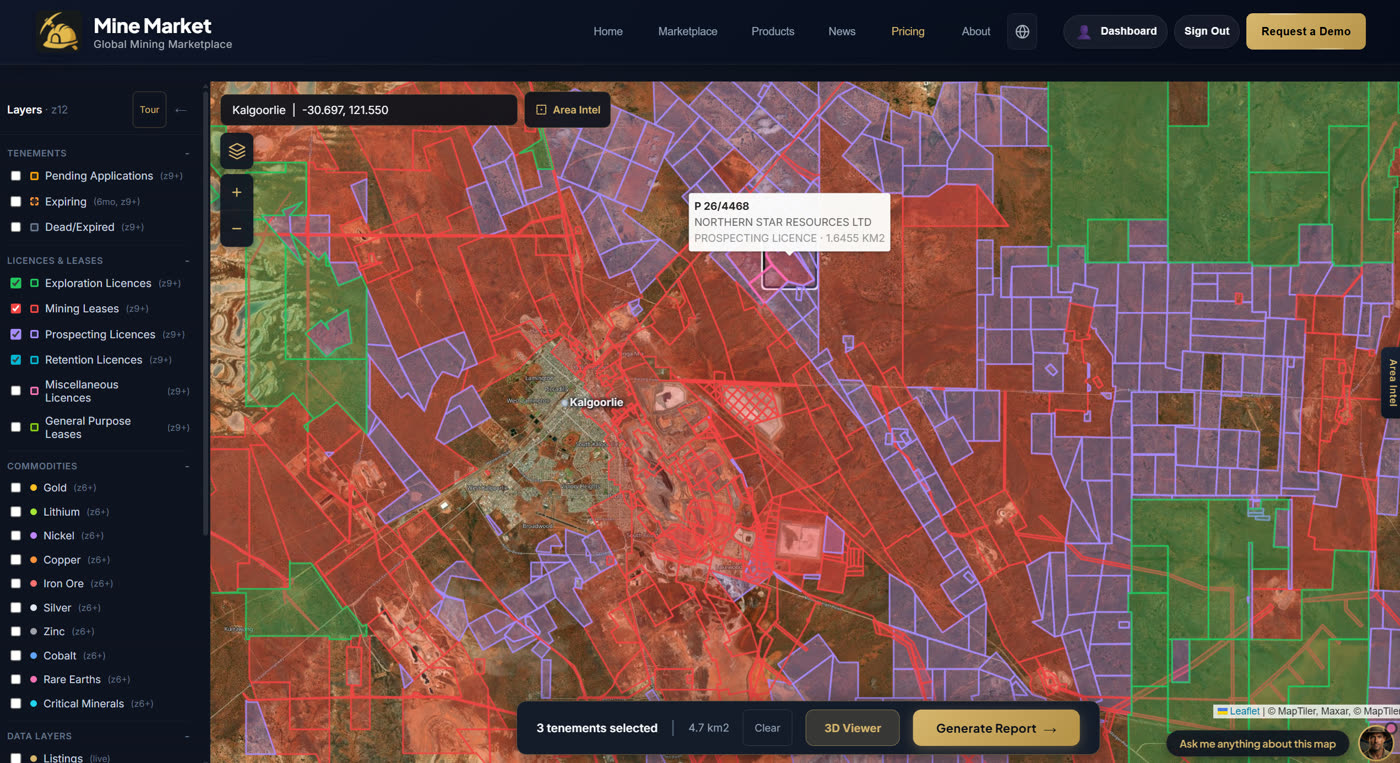Screen dimensions: 1400x763
Task: Zoom out the map with minus button
Action: coord(237,229)
